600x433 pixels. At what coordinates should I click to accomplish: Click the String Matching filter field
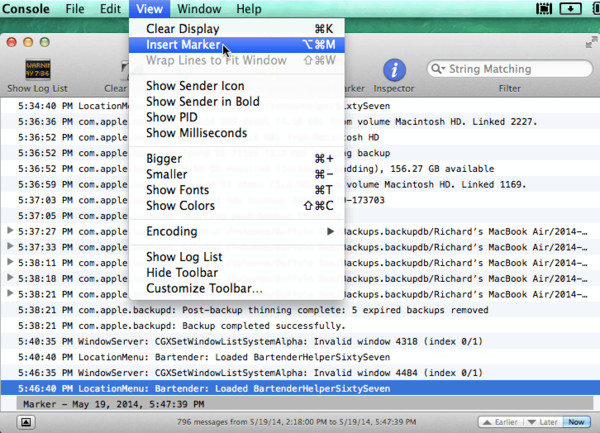[x=509, y=69]
